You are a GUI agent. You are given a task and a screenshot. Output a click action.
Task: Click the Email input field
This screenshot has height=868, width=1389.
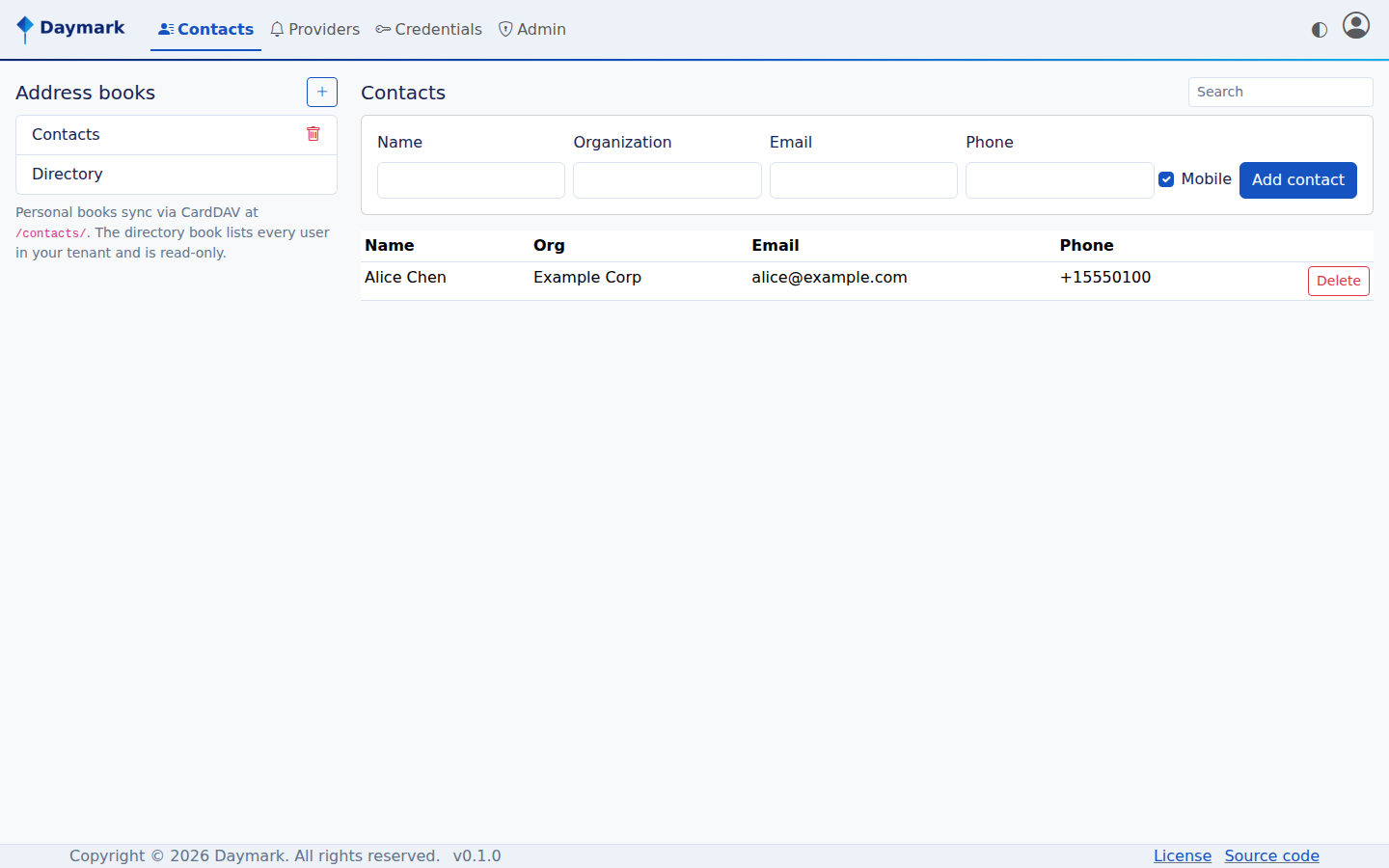[x=863, y=180]
